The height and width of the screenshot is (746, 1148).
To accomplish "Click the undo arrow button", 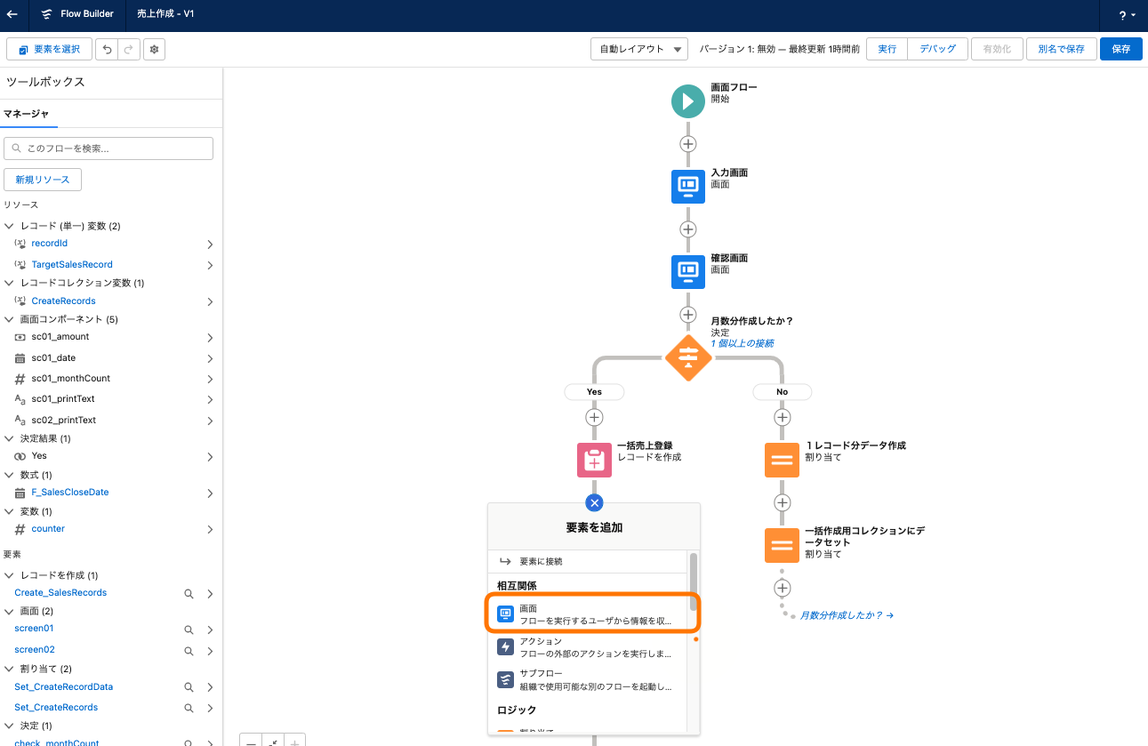I will 107,49.
